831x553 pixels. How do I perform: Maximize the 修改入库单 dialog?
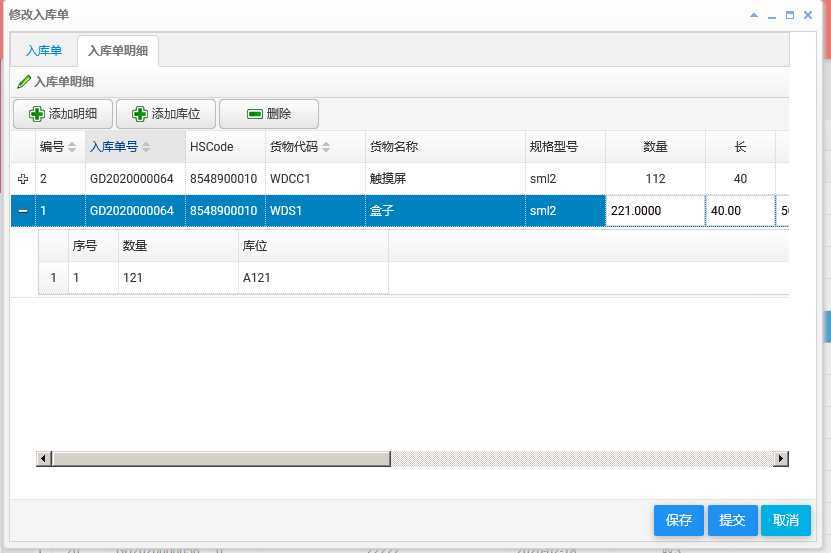pyautogui.click(x=790, y=15)
